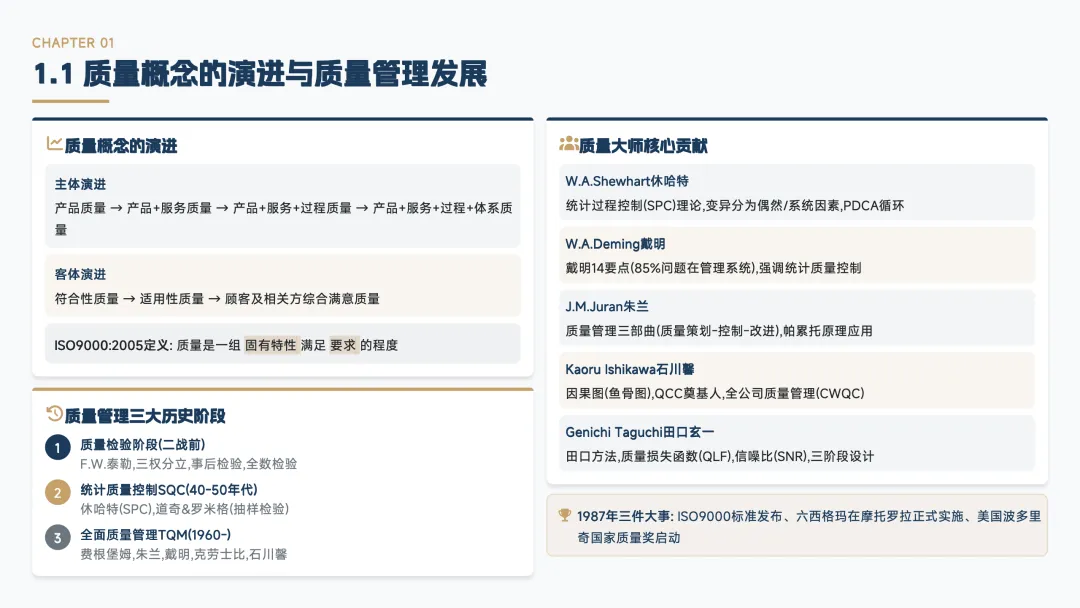This screenshot has height=608, width=1080.
Task: Click the Genichi Taguchi田口玄一 card title
Action: (x=640, y=432)
